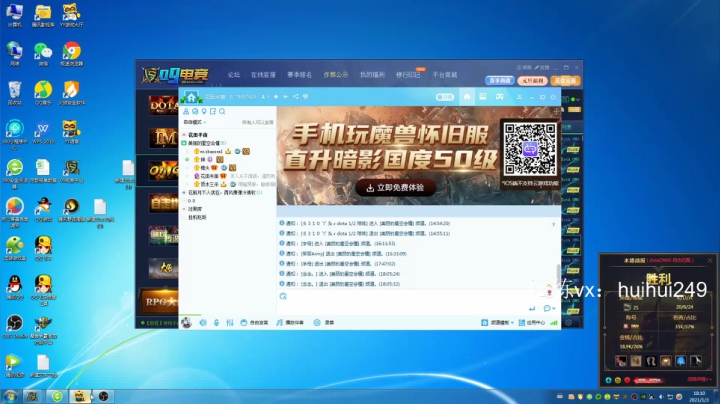Screen dimensions: 720x404
Task: Click the shield icon in channel header
Action: 305,97
